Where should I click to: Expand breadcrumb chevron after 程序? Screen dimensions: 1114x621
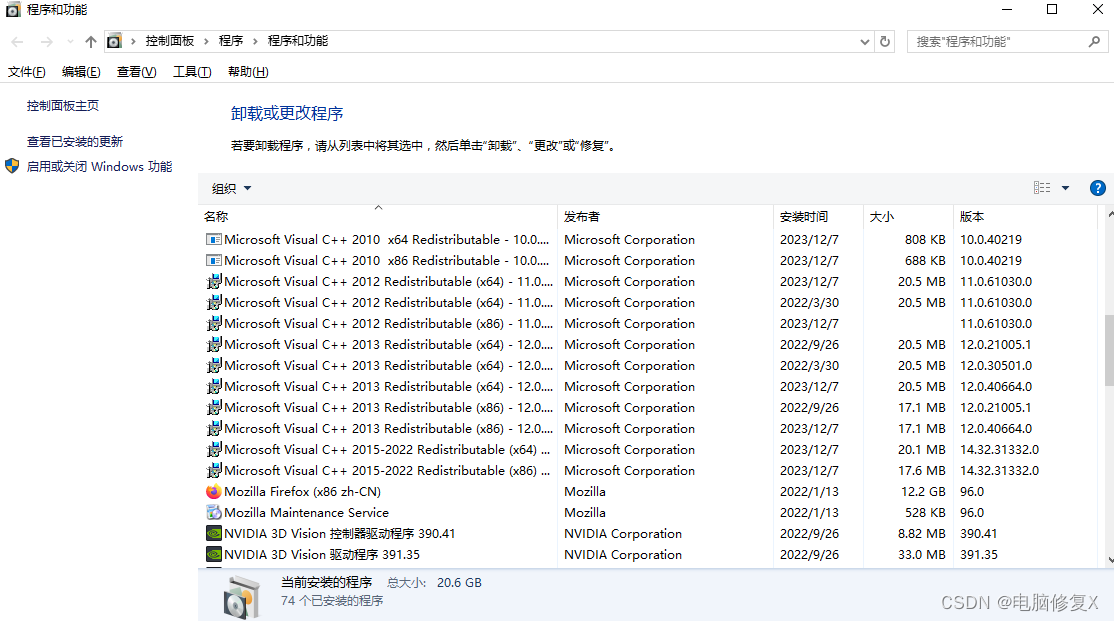click(x=255, y=41)
